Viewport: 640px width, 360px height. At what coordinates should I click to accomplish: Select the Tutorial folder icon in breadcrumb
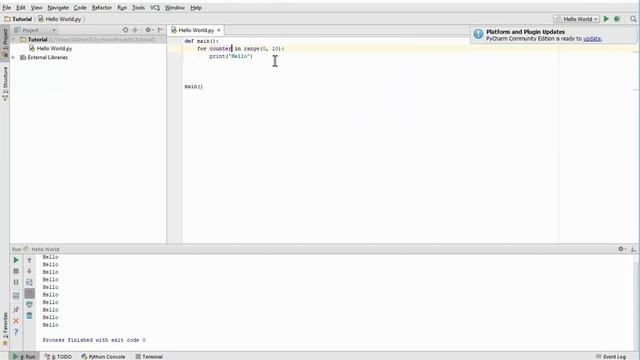click(x=7, y=19)
